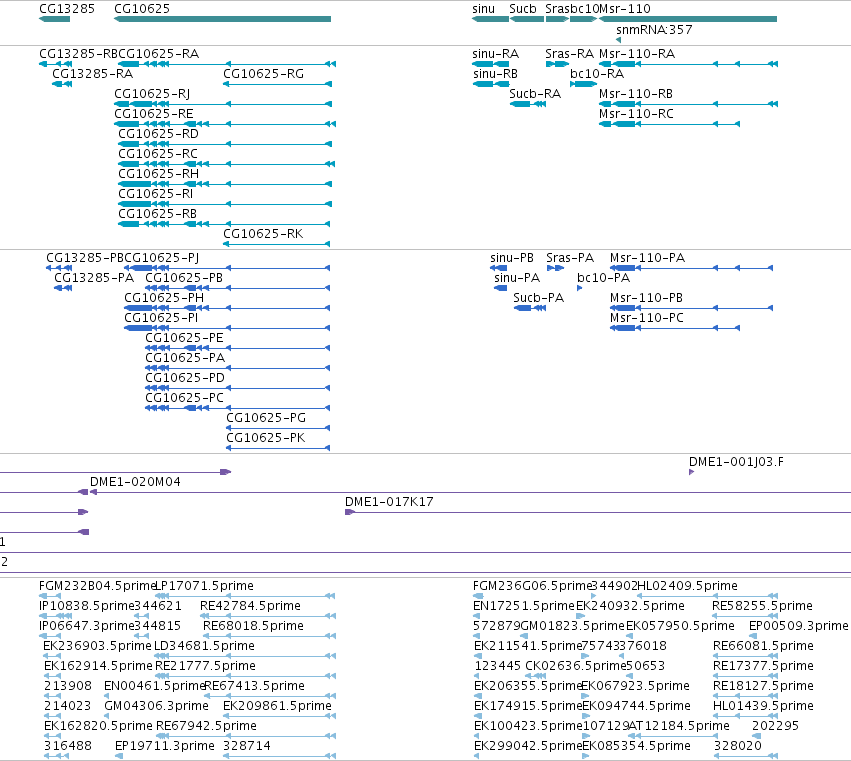Select protein Msr-110-PA
The height and width of the screenshot is (761, 851).
coord(691,268)
